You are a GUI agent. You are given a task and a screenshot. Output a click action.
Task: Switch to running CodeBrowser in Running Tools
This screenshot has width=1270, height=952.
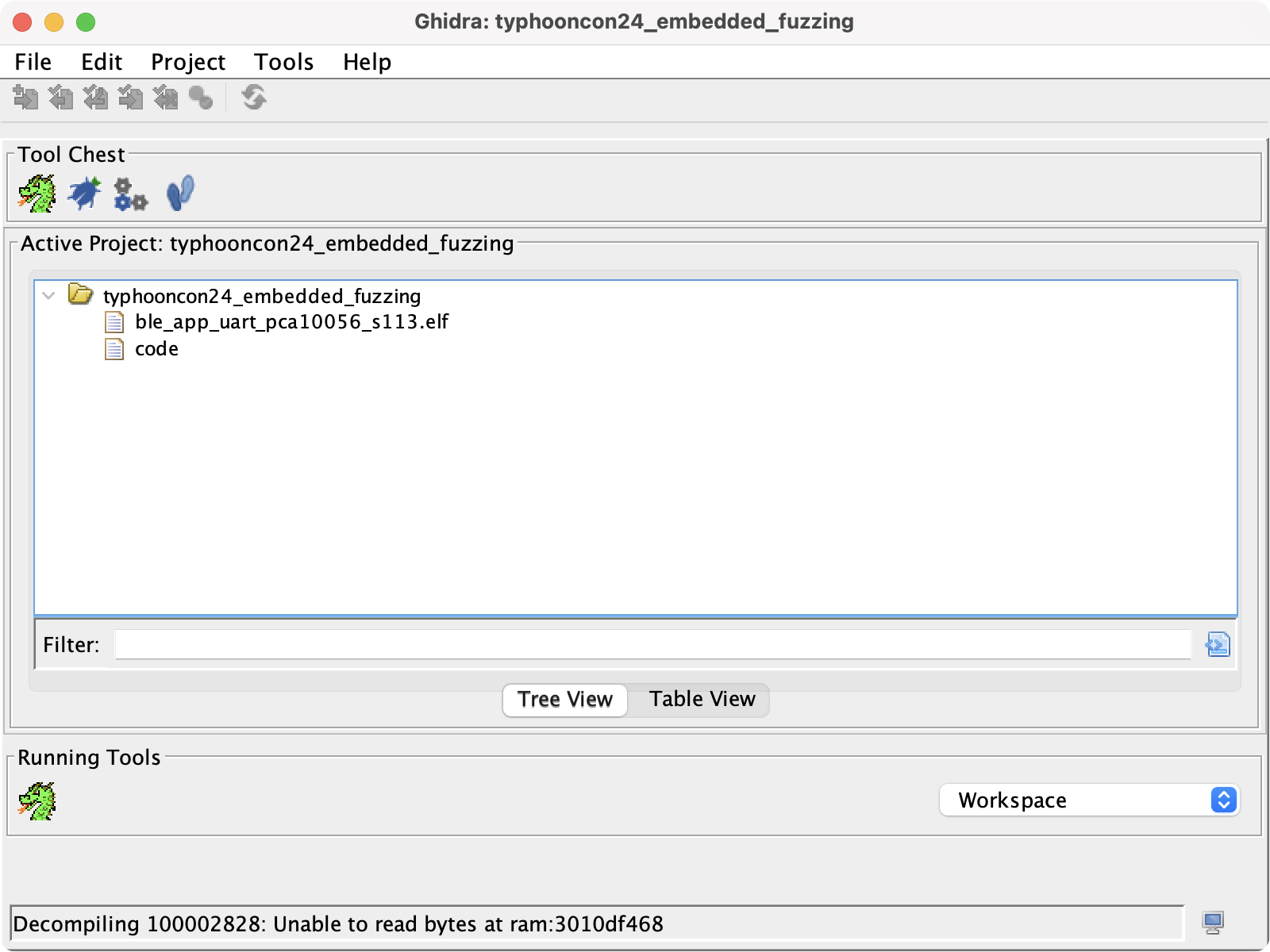[37, 801]
